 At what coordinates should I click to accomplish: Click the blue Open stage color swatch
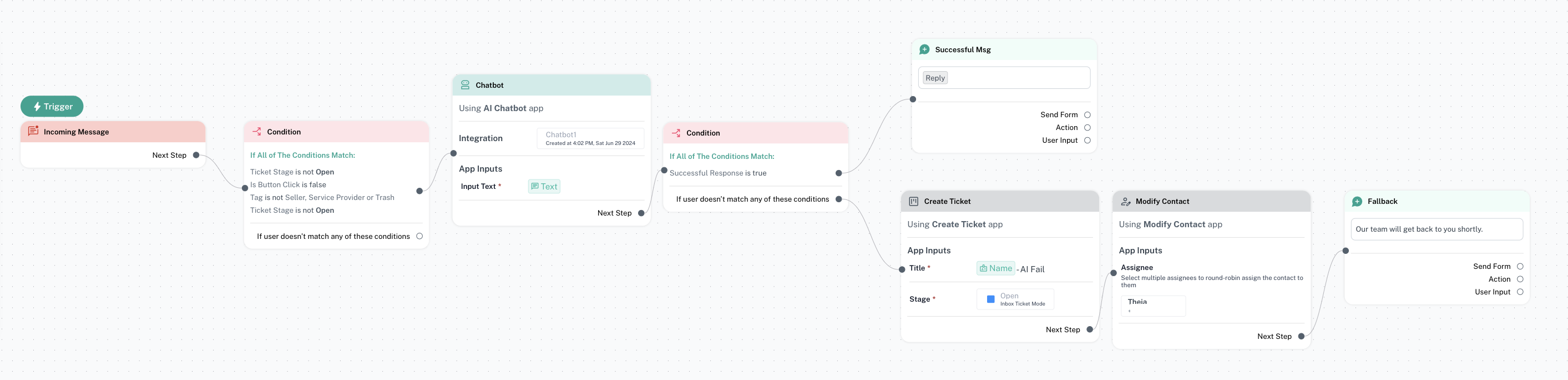click(990, 299)
